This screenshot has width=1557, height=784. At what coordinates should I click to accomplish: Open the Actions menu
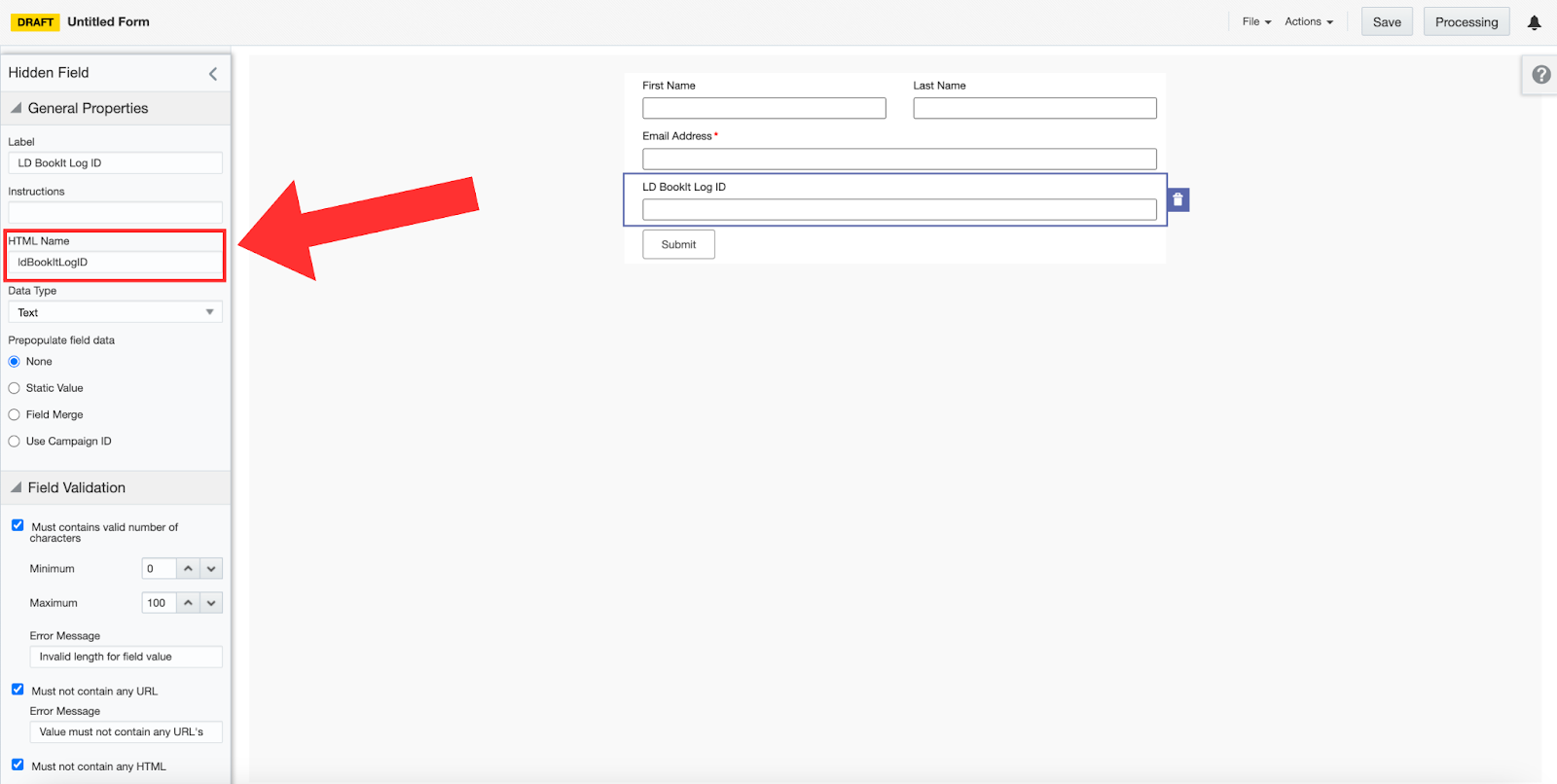(1308, 21)
